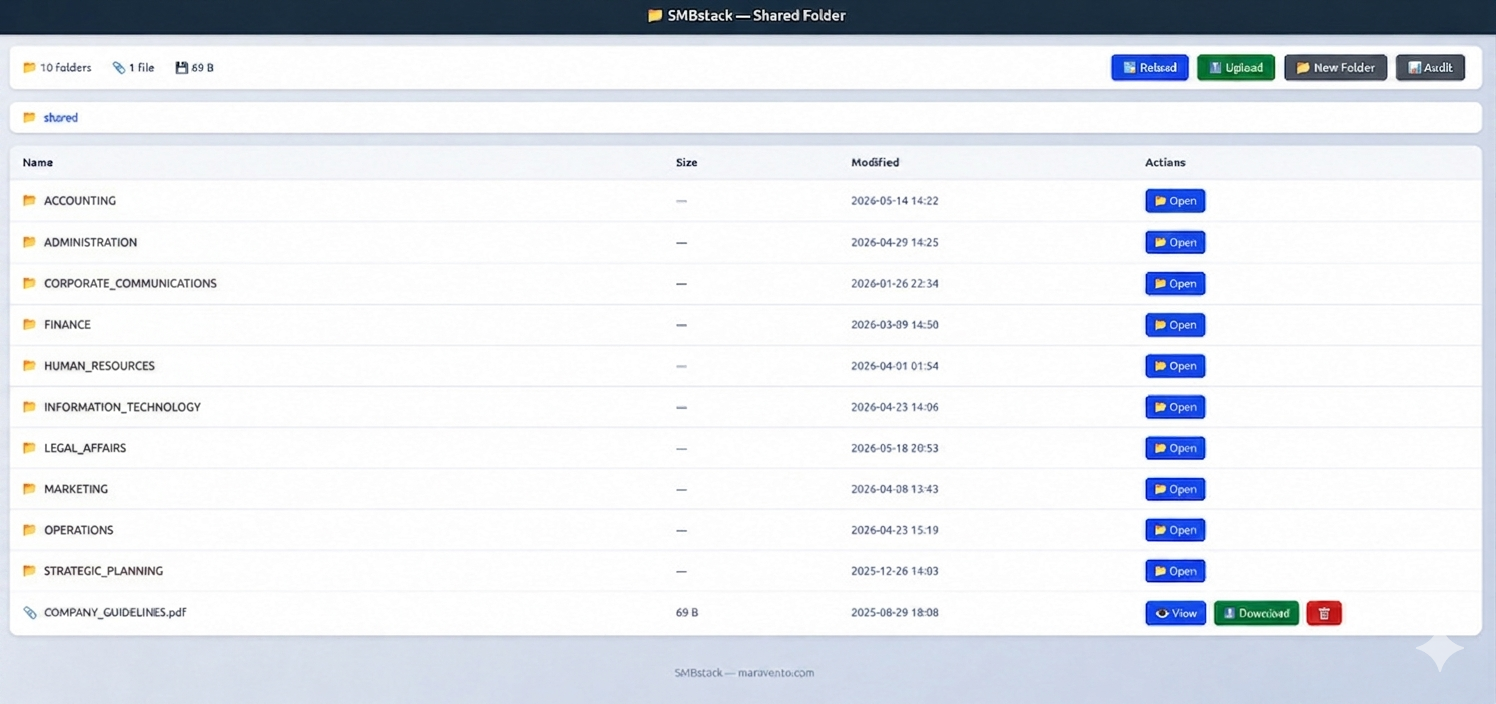Click Open in the OPERATIONS row
This screenshot has width=1496, height=704.
(x=1175, y=530)
